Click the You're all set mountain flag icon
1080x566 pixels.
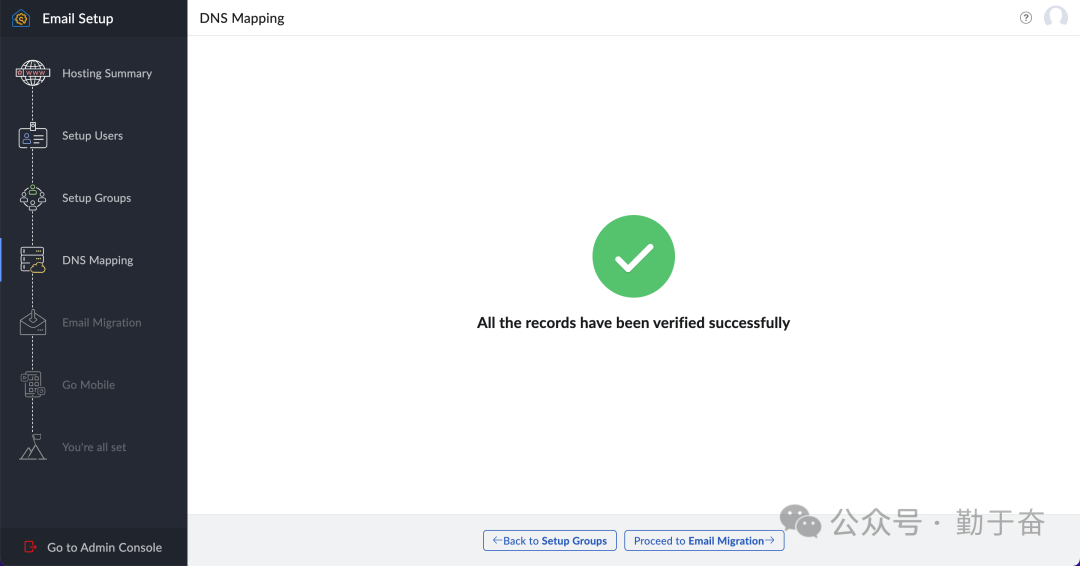coord(33,448)
